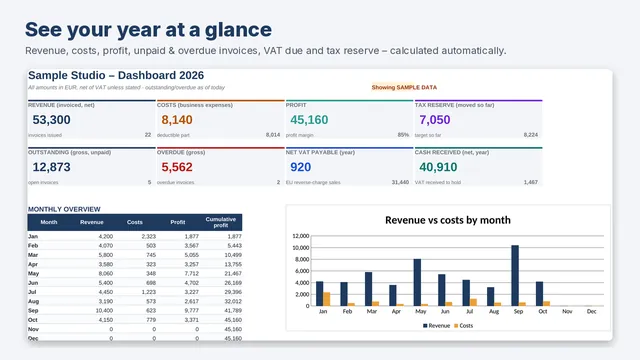This screenshot has width=640, height=360.
Task: Select the Aug cumulative profit cell 32,012
Action: click(x=233, y=302)
